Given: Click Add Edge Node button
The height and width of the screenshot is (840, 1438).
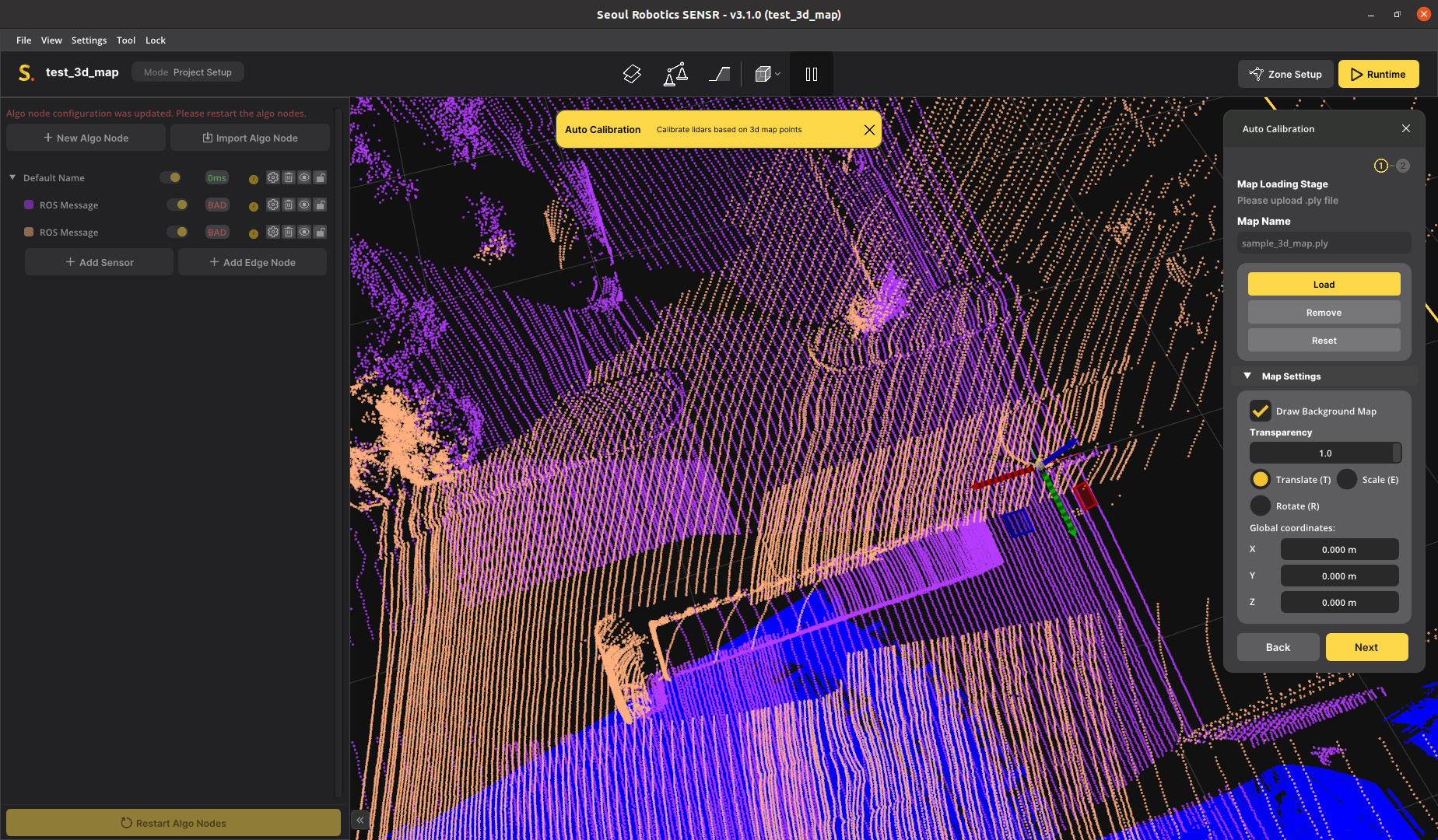Looking at the screenshot, I should [252, 262].
